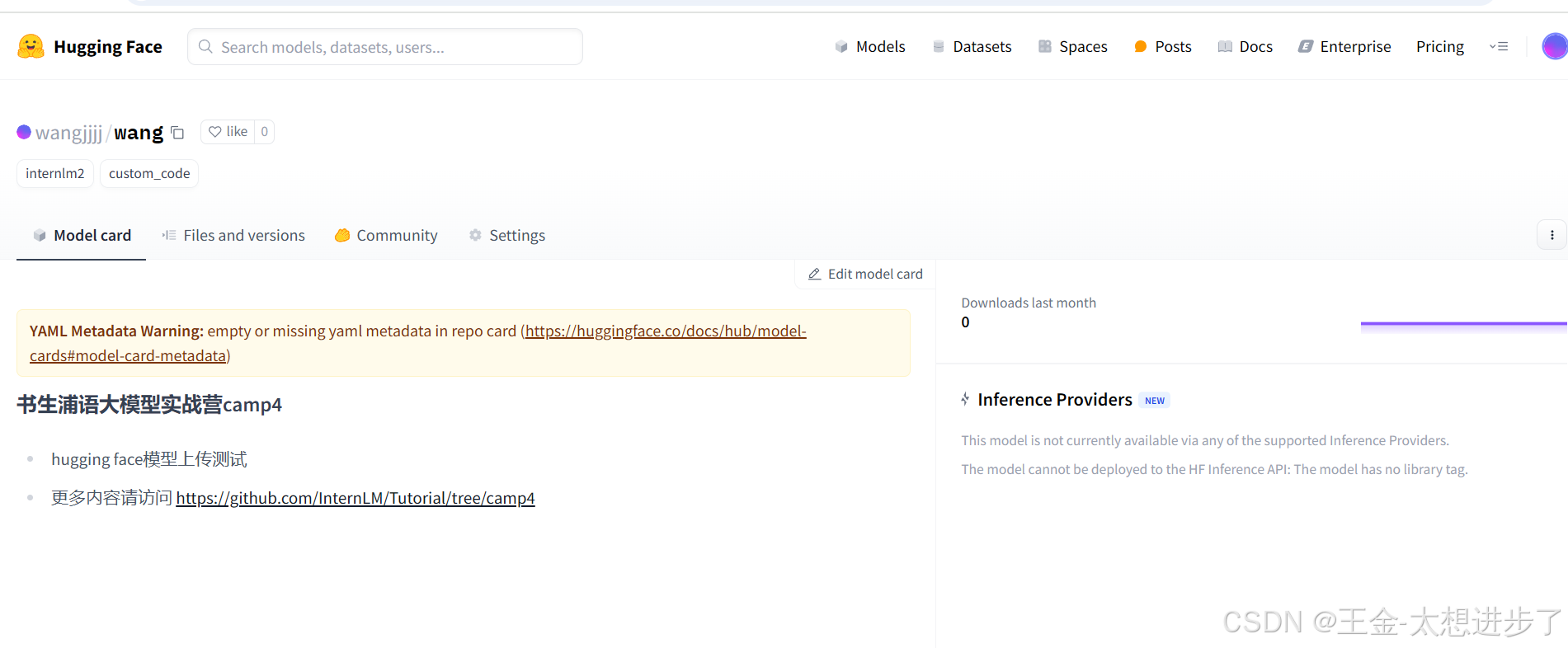Click the lightning icon before Inference Providers
Screen dimensions: 1568x648
click(965, 400)
